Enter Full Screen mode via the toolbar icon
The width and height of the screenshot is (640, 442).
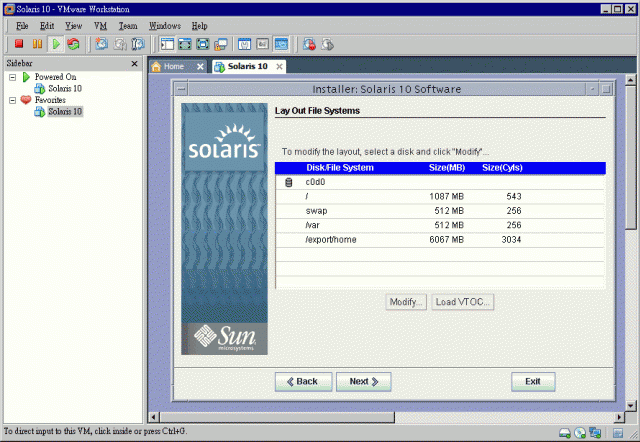[x=203, y=44]
